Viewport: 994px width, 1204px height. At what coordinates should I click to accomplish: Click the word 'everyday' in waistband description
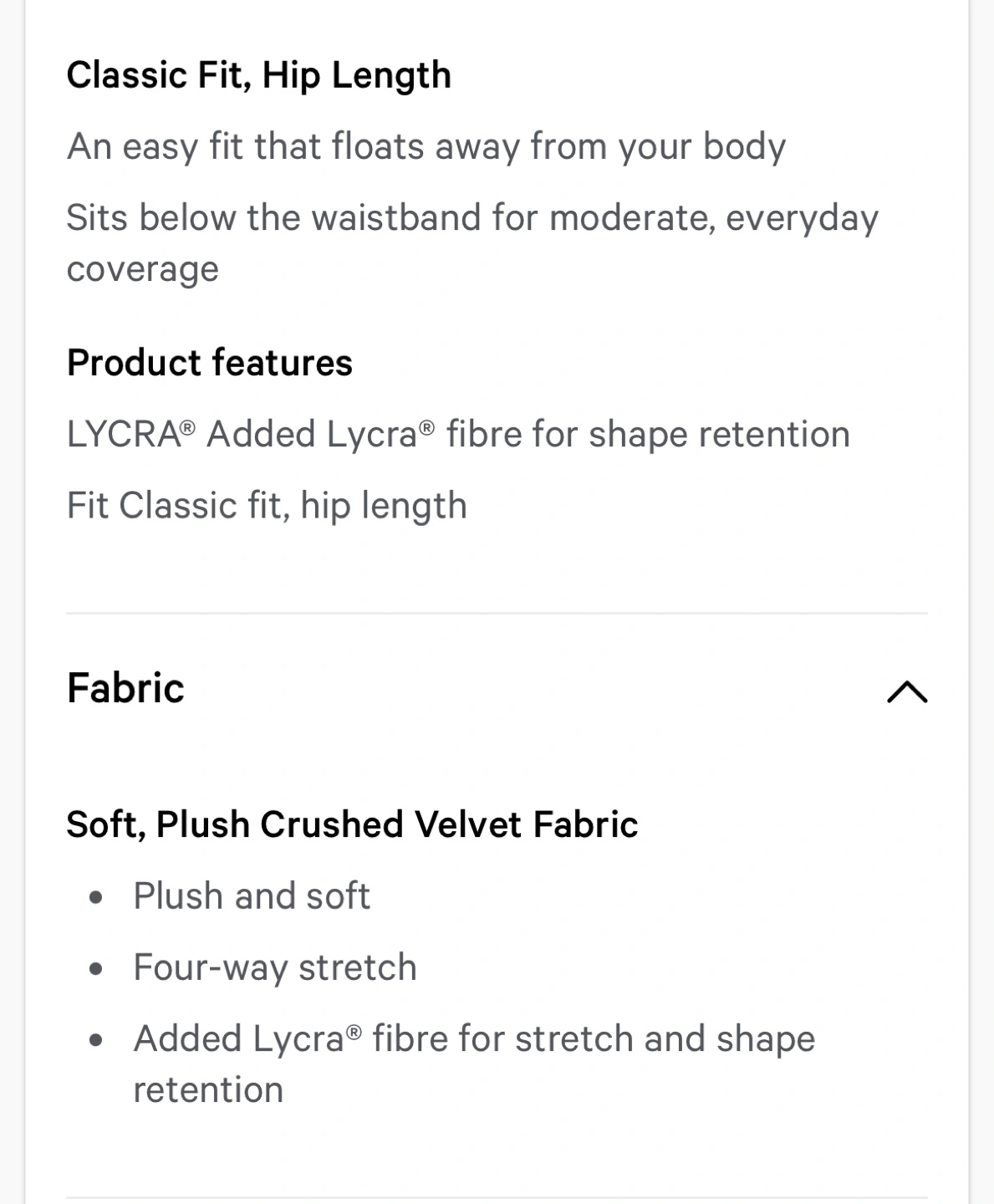802,218
